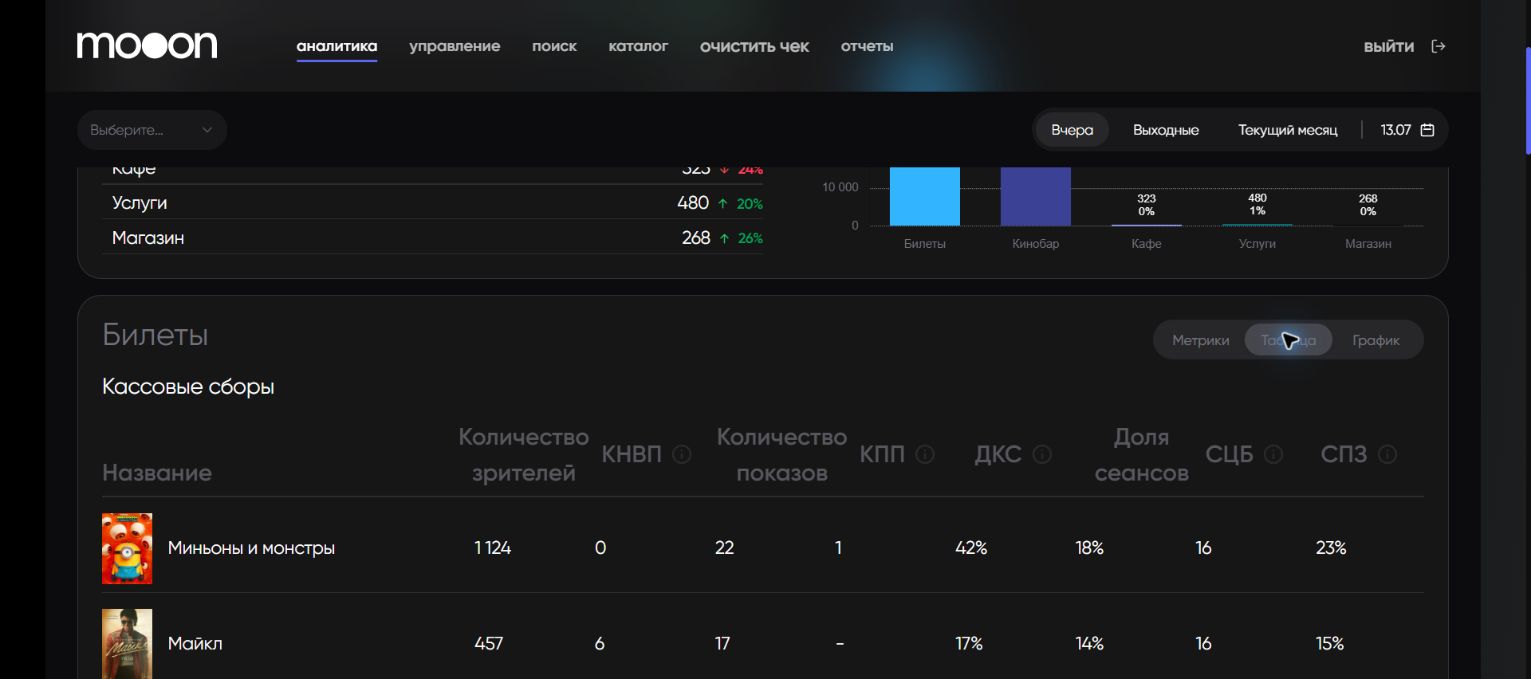This screenshot has height=679, width=1531.
Task: Select очистить чек in the navigation
Action: (x=755, y=46)
